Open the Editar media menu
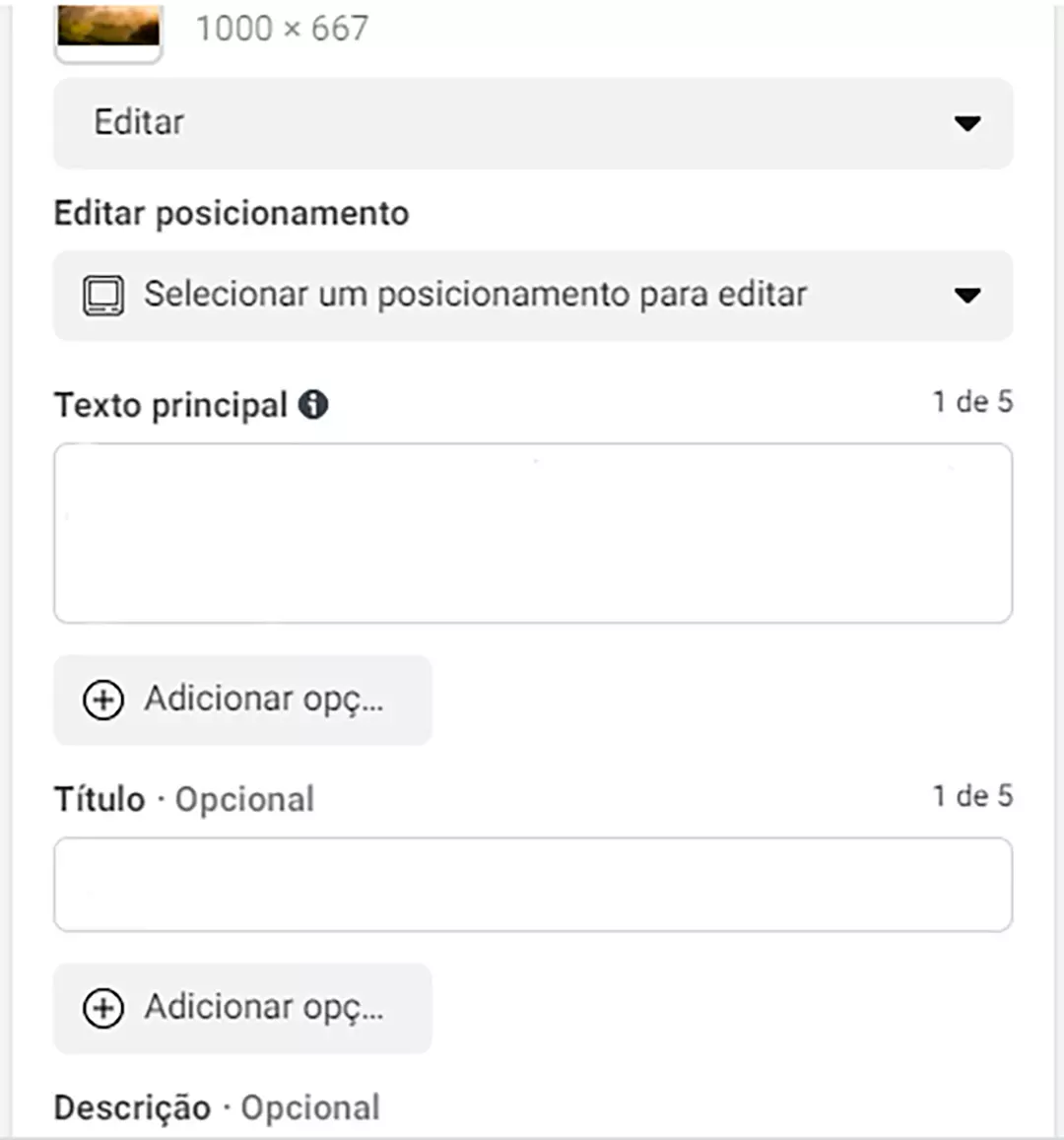This screenshot has width=1064, height=1140. [x=533, y=123]
